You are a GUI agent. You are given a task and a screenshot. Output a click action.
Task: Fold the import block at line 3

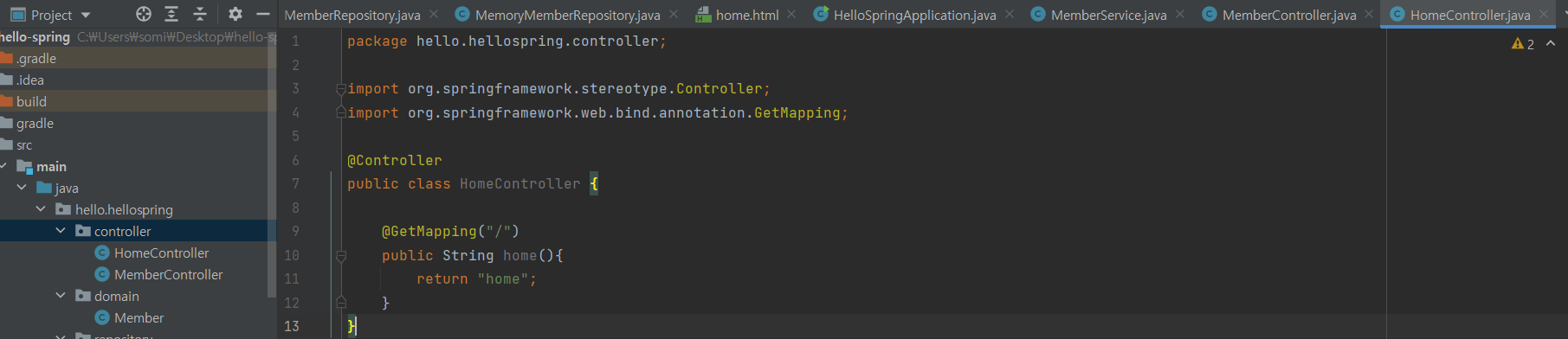pyautogui.click(x=341, y=89)
